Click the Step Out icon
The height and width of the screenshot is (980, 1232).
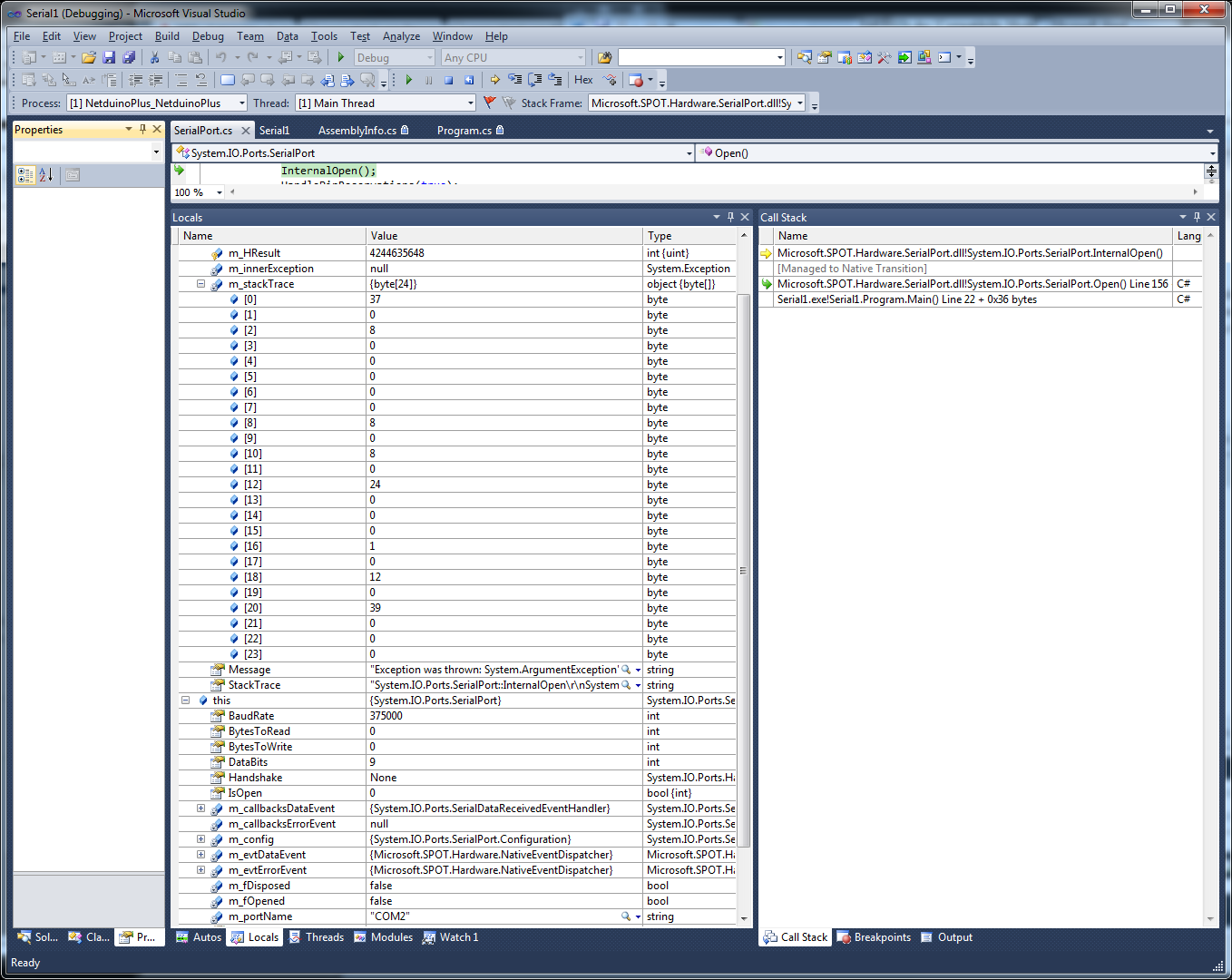tap(555, 80)
